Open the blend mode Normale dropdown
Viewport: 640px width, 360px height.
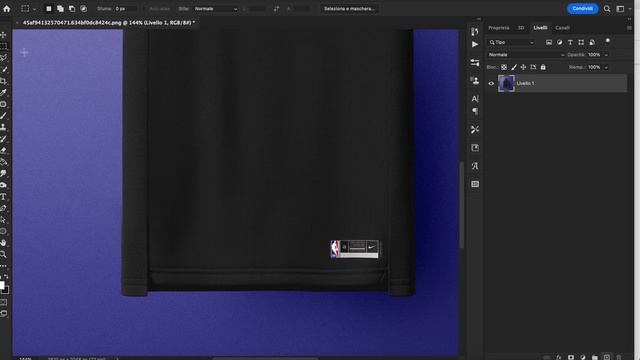pos(526,55)
